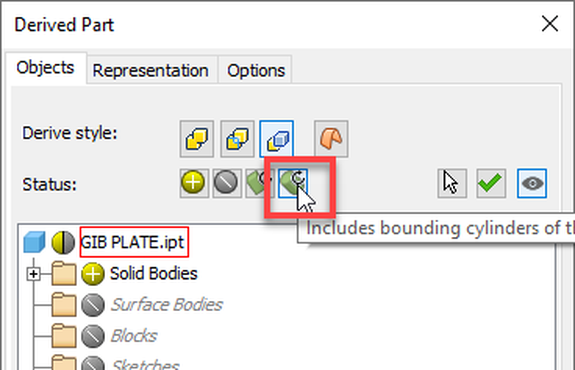Click the green checkmark accept selection button
575x370 pixels.
pyautogui.click(x=491, y=183)
